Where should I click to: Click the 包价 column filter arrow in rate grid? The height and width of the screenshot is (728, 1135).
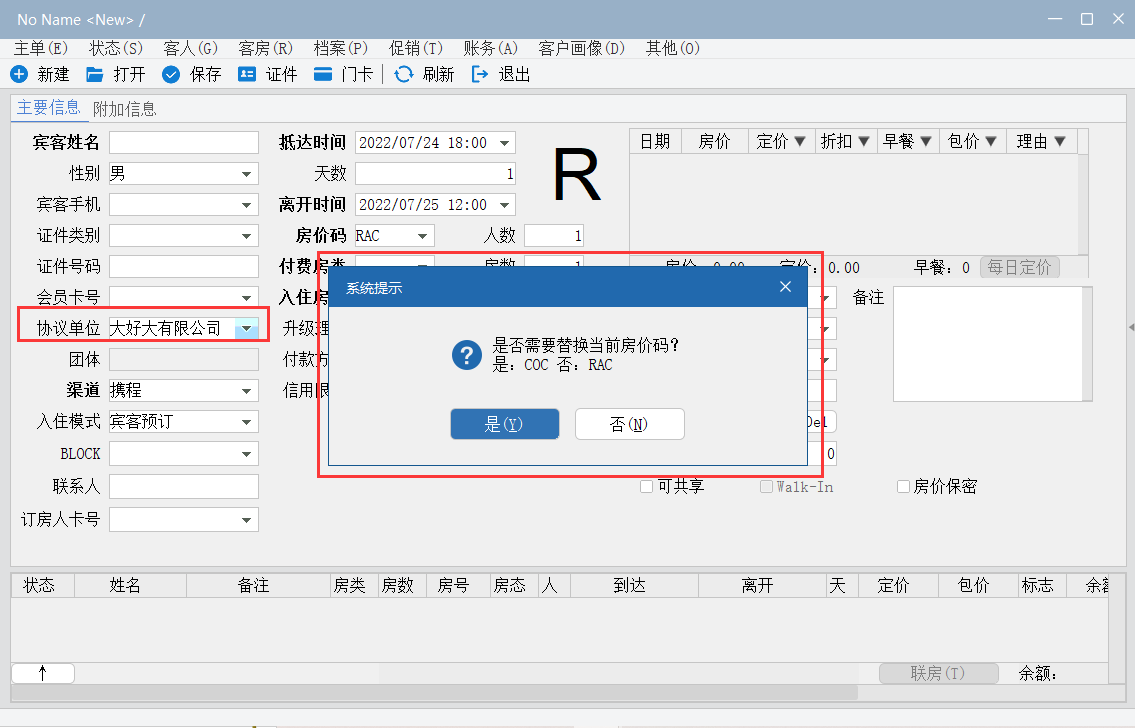(991, 141)
